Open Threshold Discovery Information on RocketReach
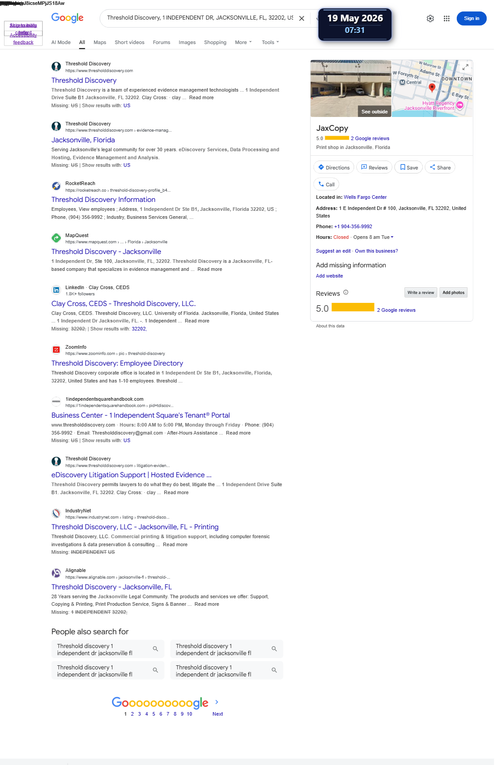 tap(103, 200)
